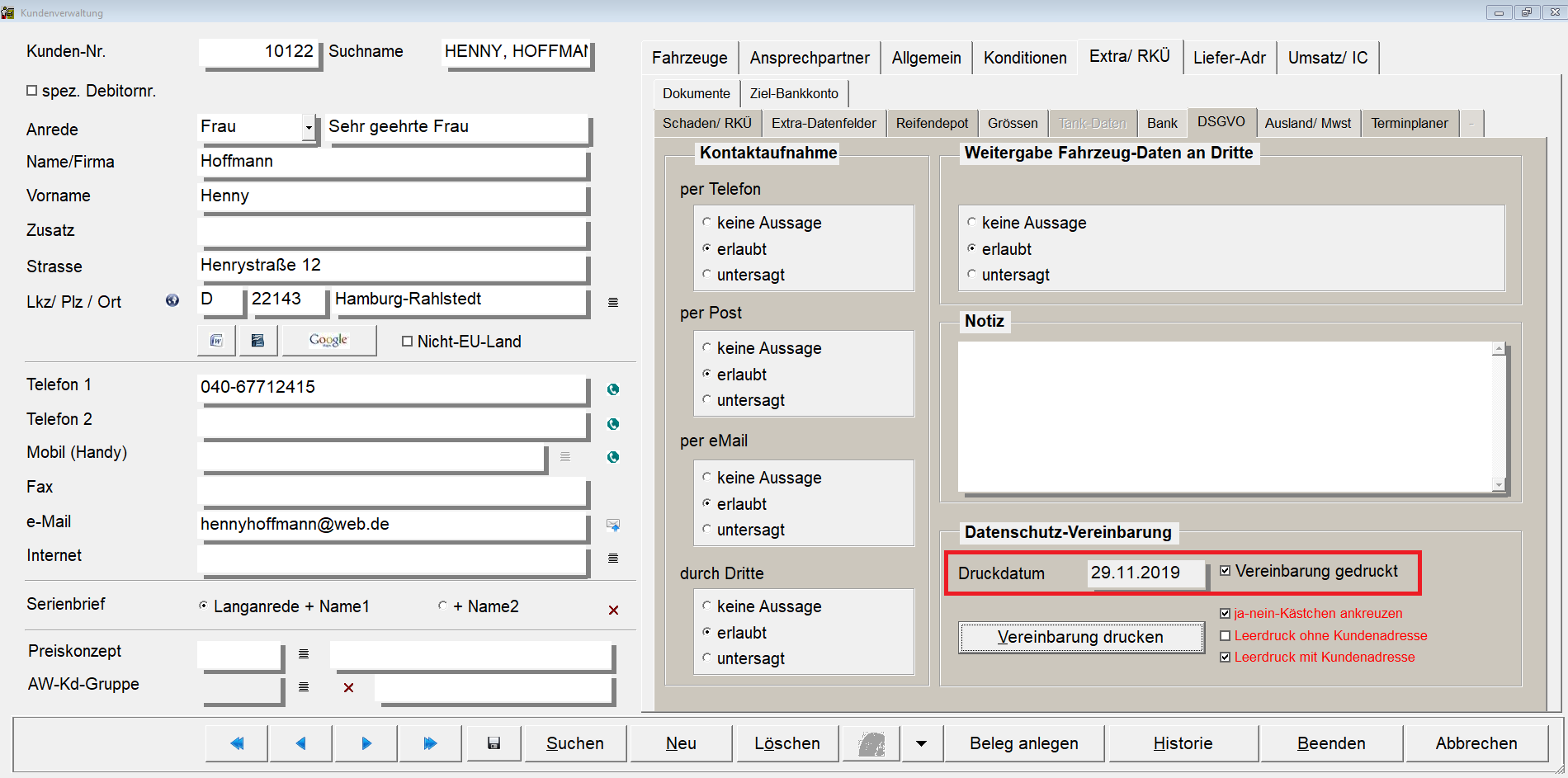Jump to the last customer record
Image resolution: width=1568 pixels, height=778 pixels.
coord(430,743)
